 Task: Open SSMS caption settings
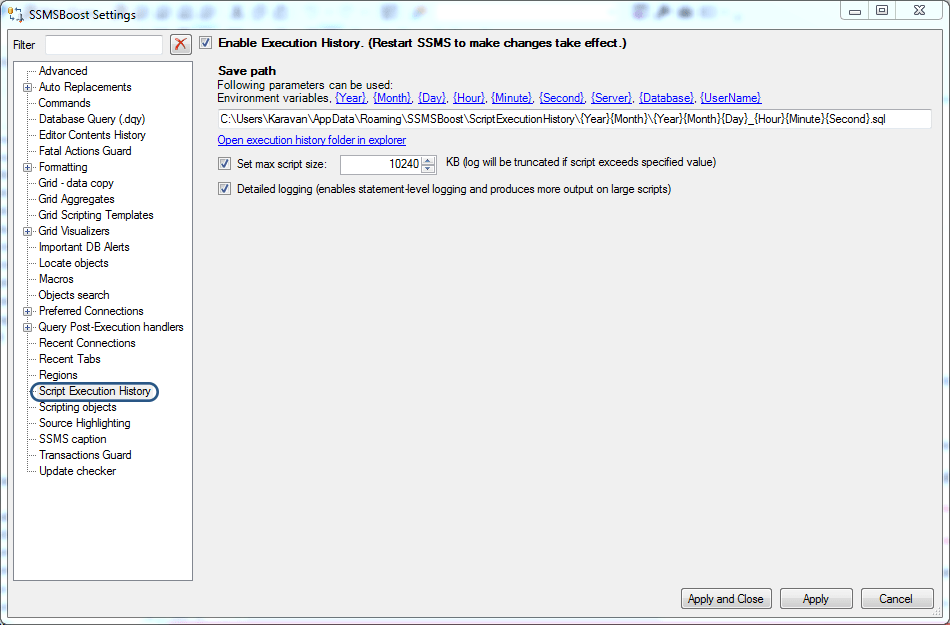click(73, 440)
